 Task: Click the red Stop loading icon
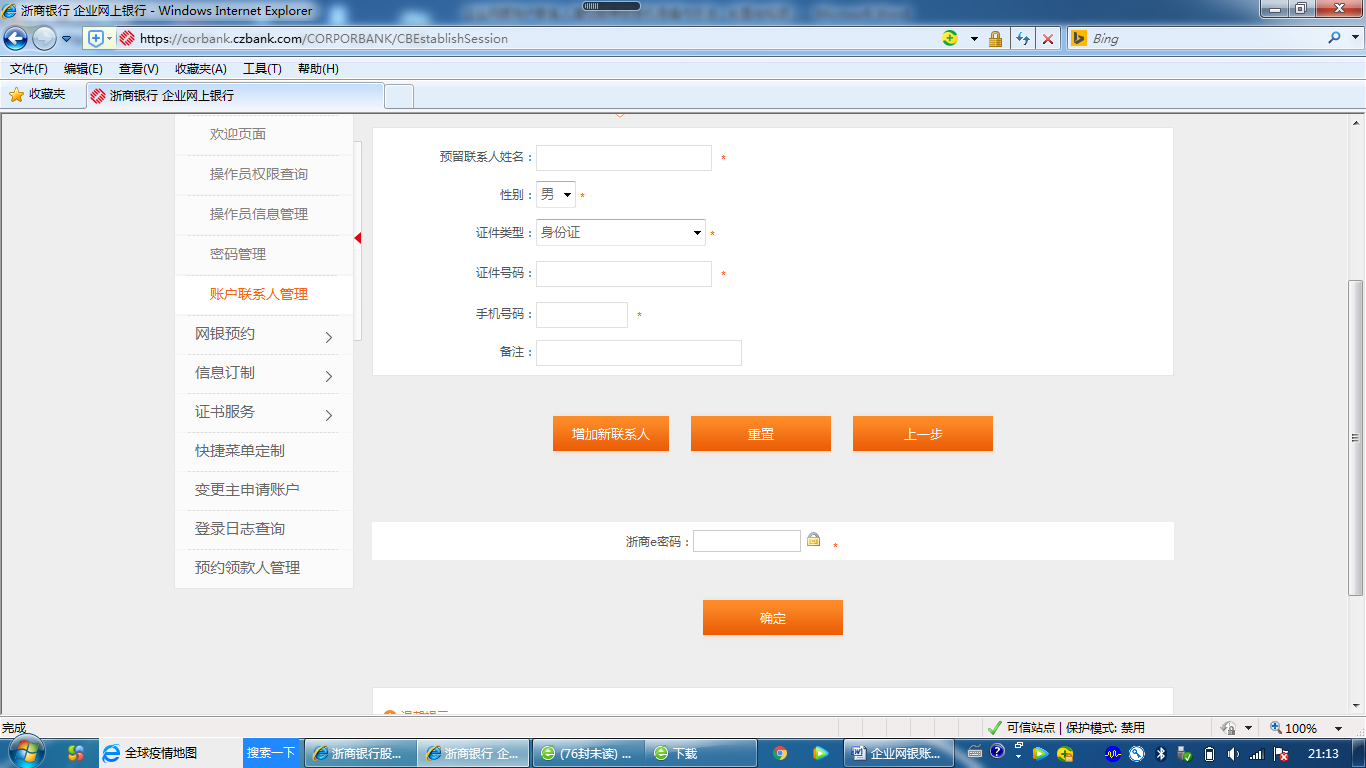[1047, 38]
